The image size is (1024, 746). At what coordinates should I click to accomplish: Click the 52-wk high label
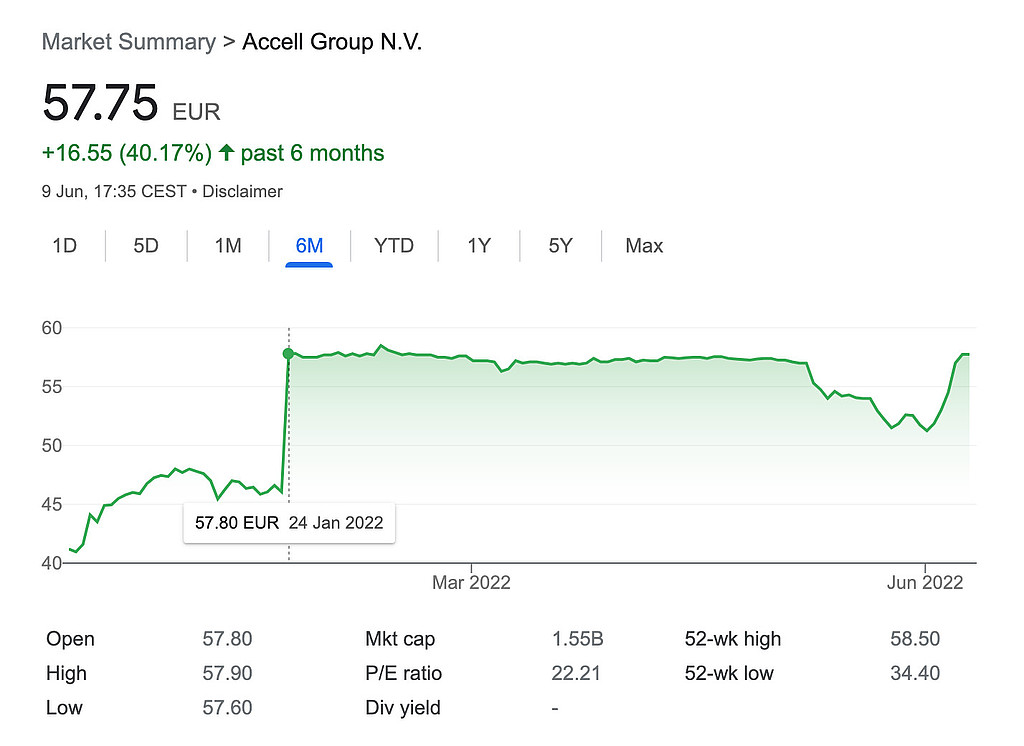[x=732, y=639]
